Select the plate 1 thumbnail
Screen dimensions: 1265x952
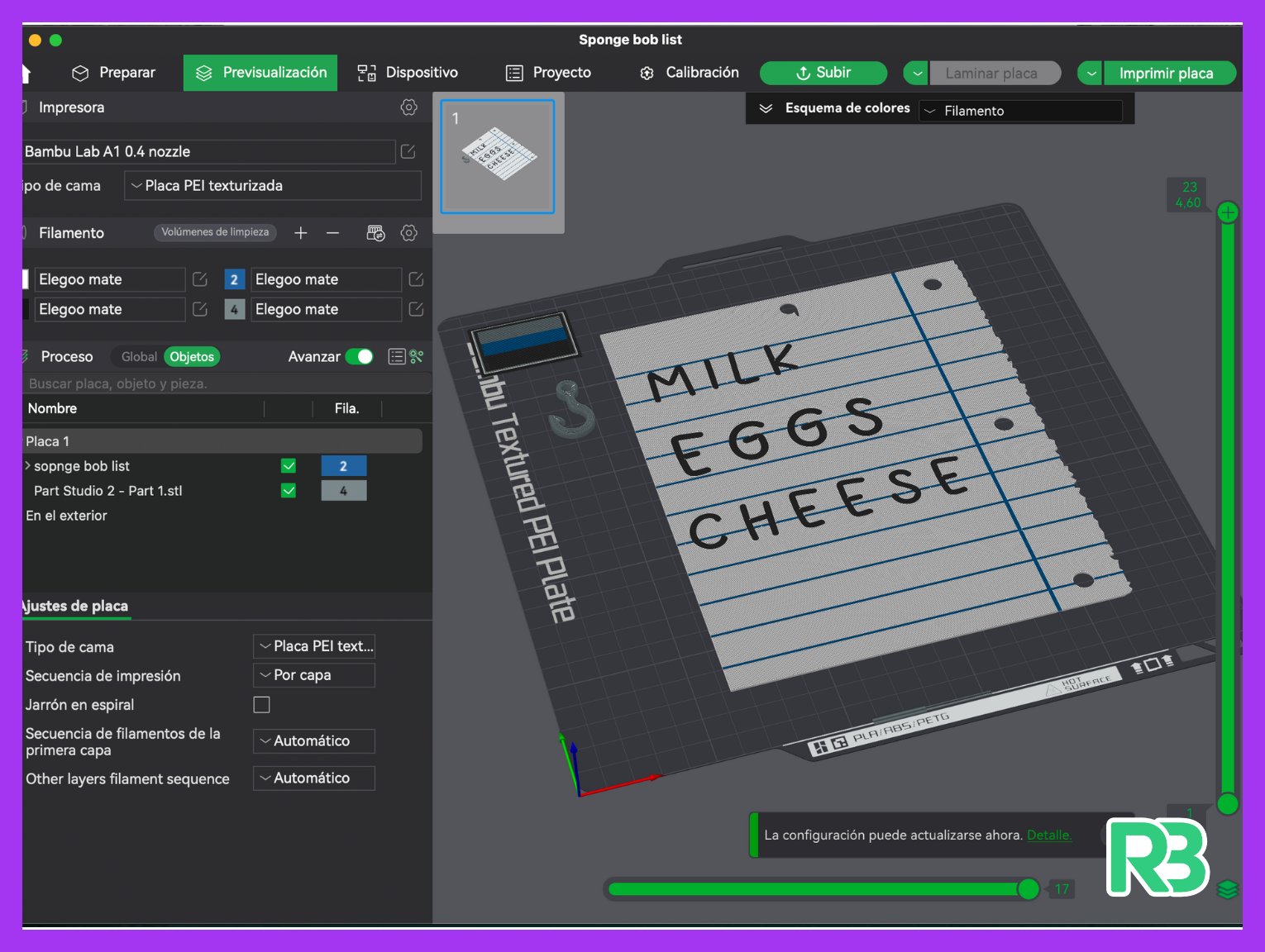(x=498, y=157)
